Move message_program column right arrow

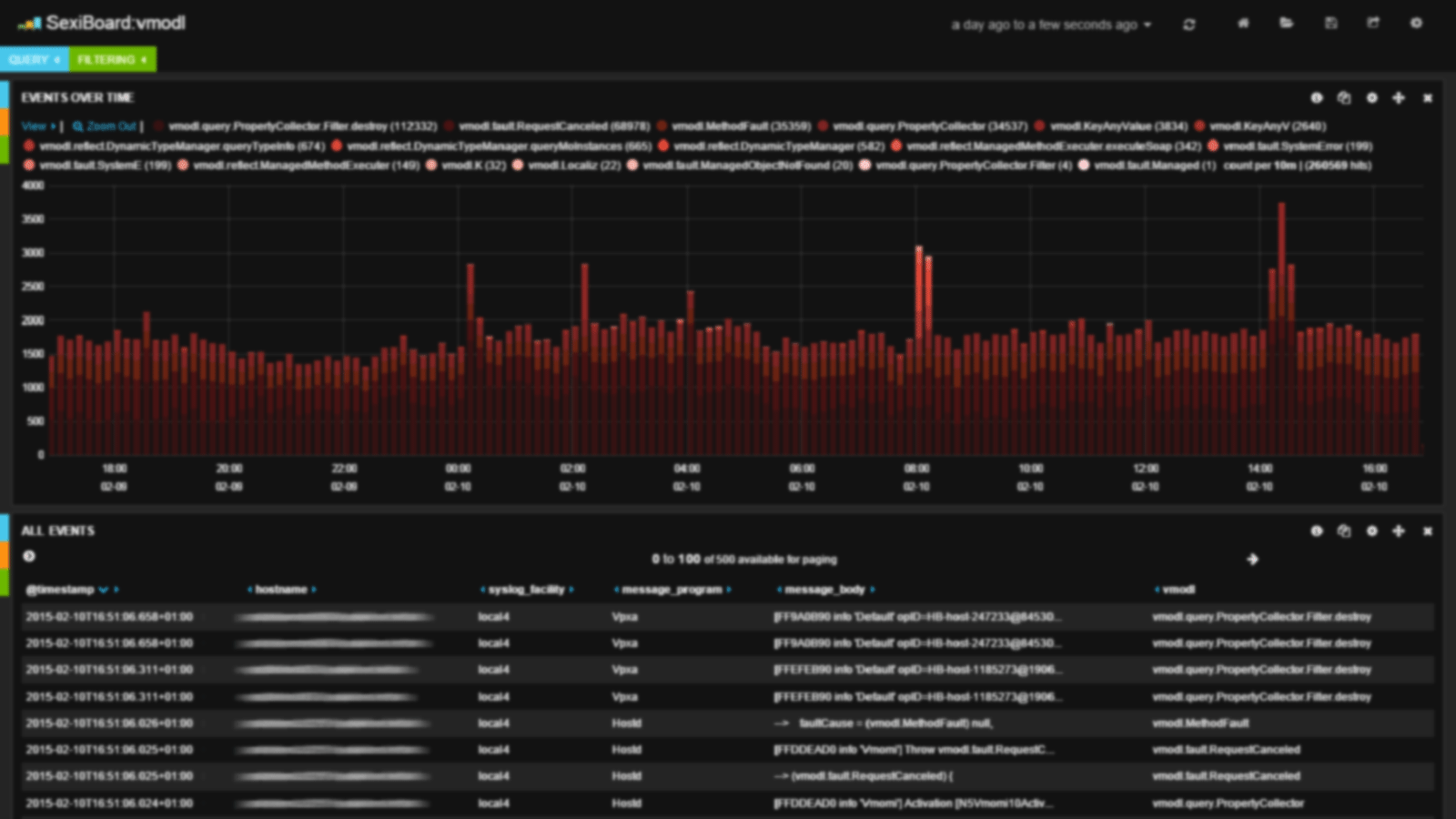tap(730, 590)
